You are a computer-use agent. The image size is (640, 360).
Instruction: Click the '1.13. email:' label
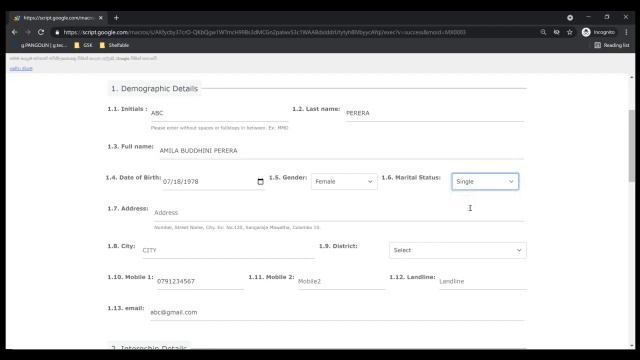[x=126, y=308]
